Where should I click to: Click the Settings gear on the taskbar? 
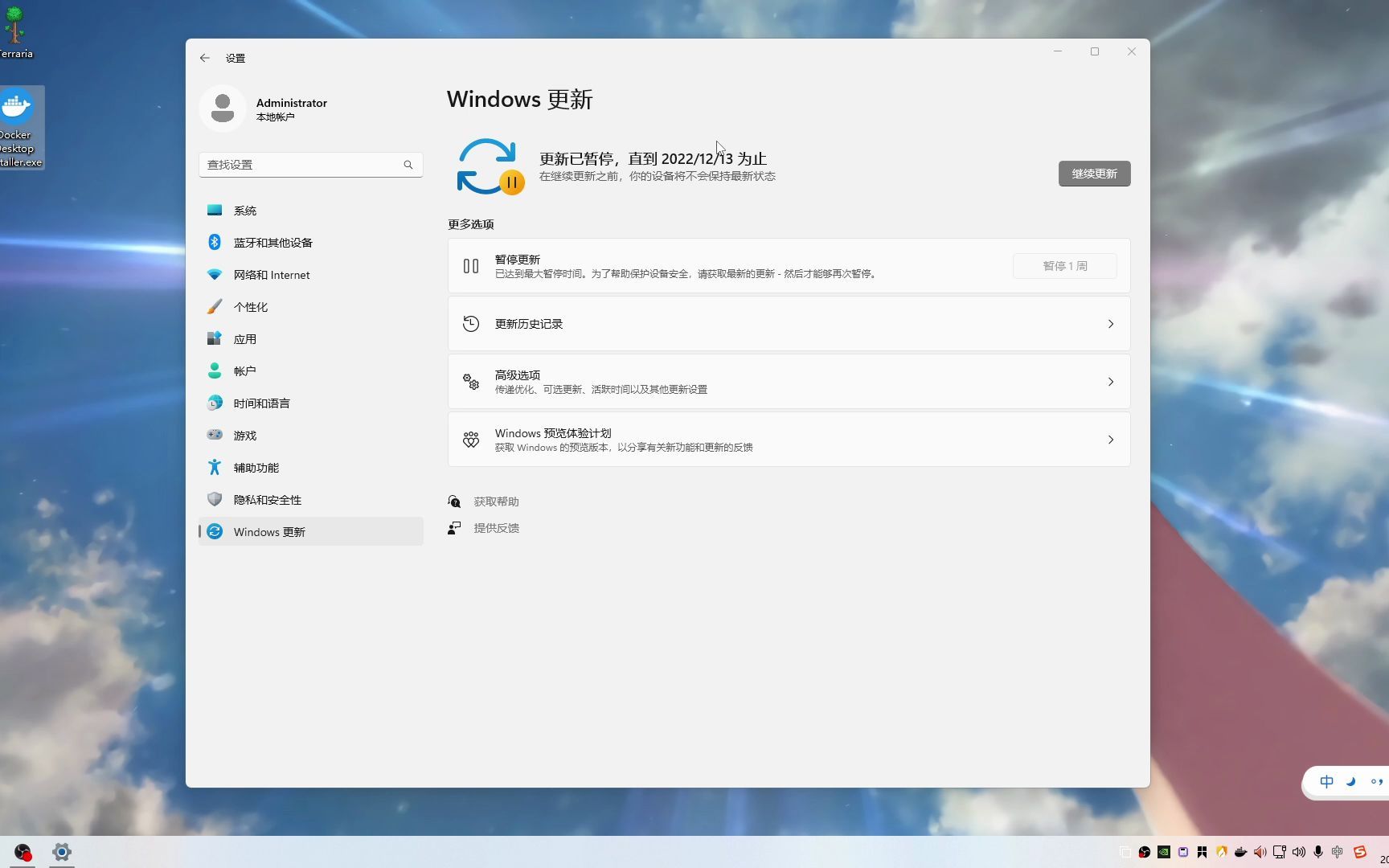[x=62, y=852]
